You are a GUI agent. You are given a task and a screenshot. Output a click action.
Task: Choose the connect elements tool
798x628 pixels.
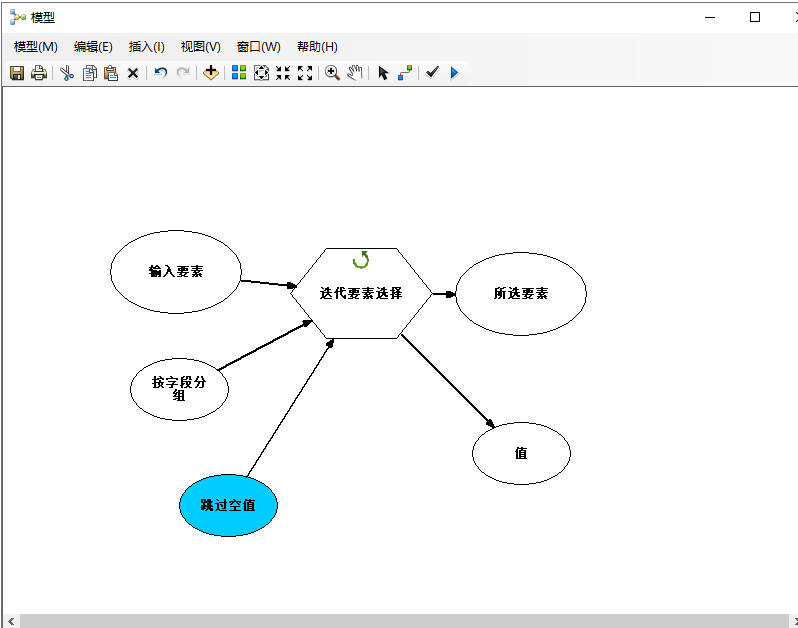(x=405, y=73)
